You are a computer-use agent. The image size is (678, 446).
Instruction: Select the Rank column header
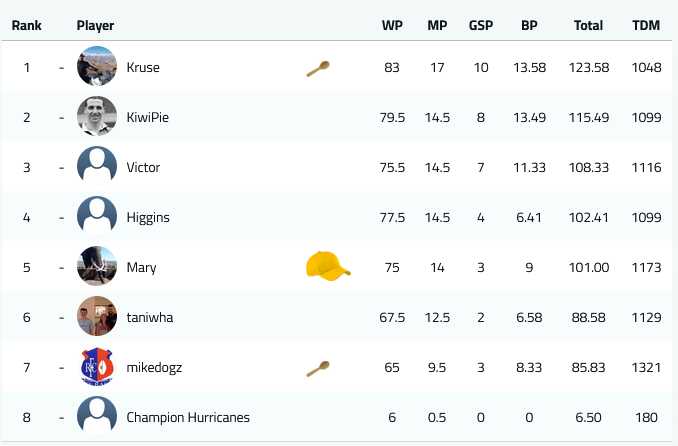tap(26, 25)
